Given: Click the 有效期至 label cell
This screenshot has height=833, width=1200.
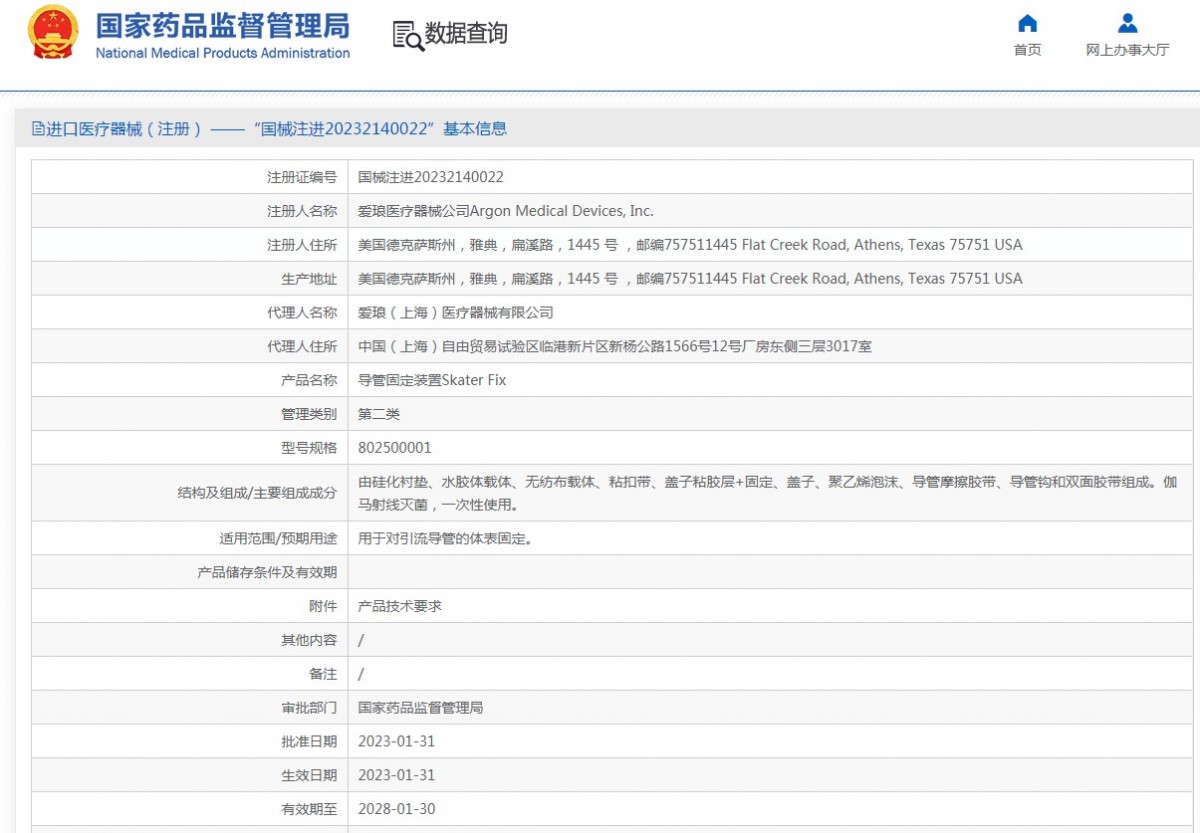Looking at the screenshot, I should [x=190, y=809].
